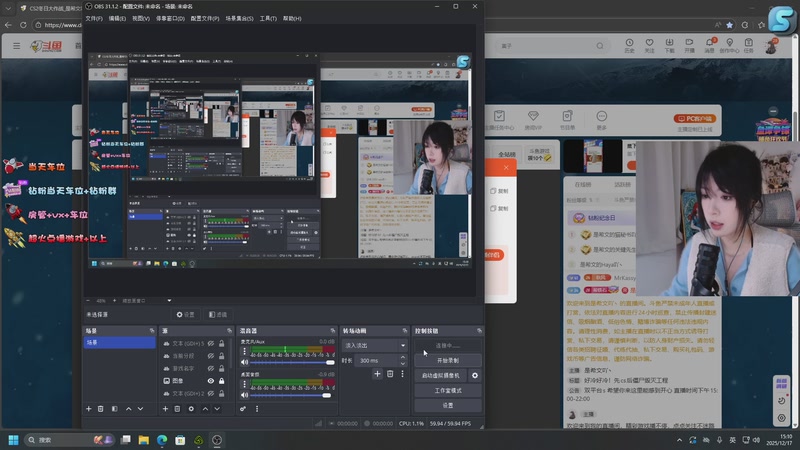Open source properties gear in sources toolbar

191,409
